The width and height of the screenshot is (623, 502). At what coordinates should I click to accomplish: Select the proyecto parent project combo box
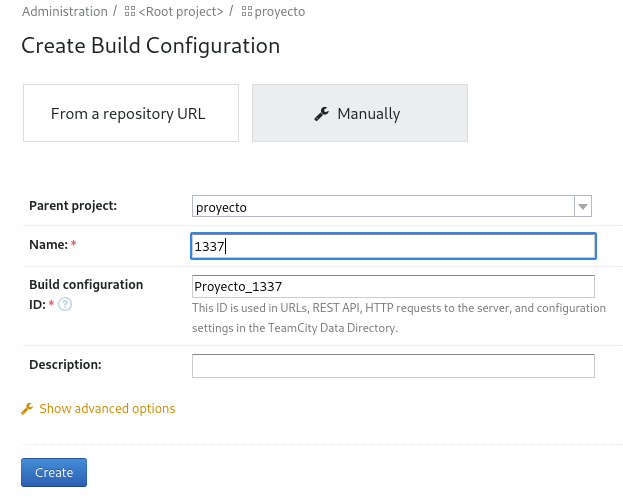[392, 206]
